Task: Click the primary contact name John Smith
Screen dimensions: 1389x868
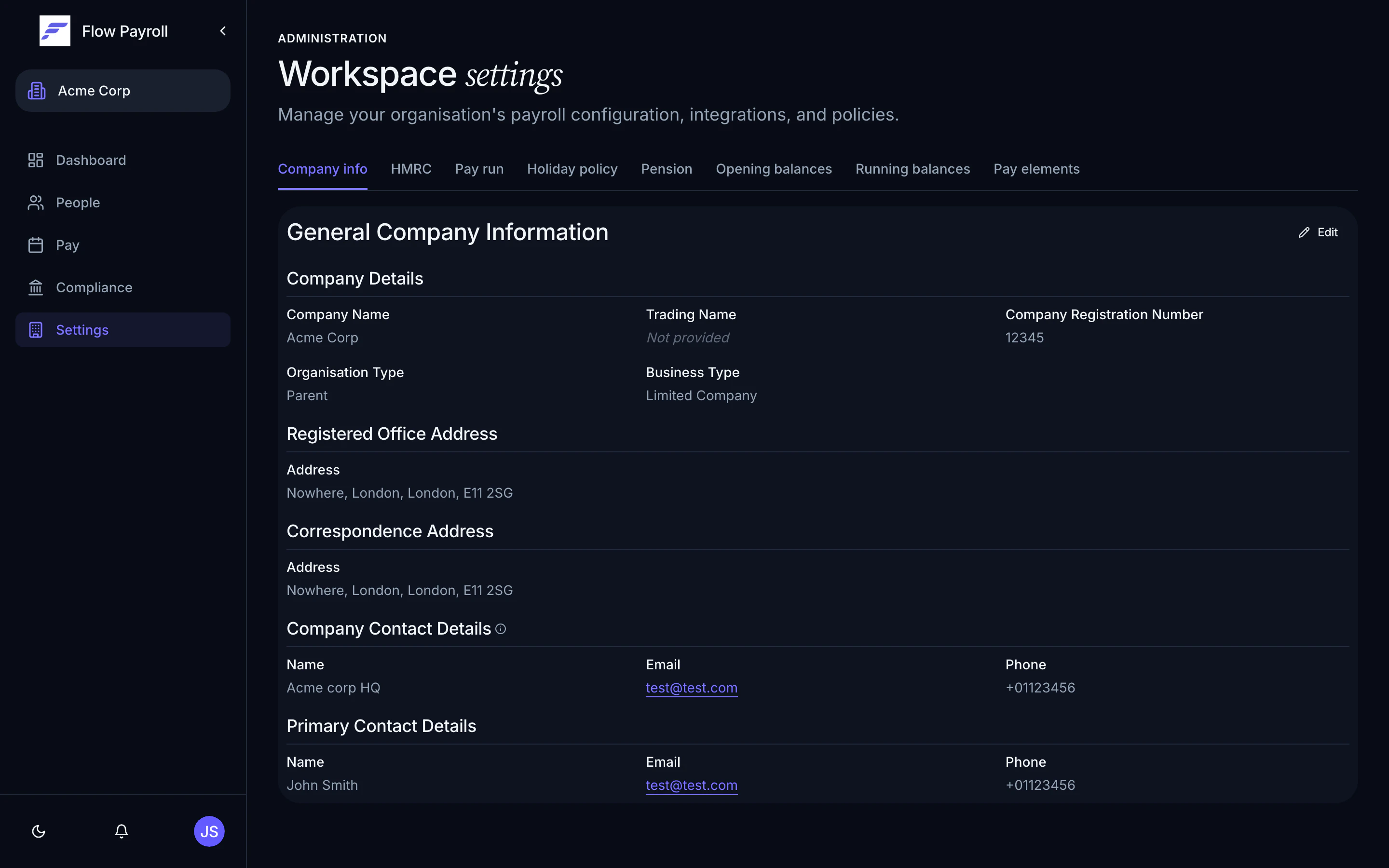Action: [322, 786]
